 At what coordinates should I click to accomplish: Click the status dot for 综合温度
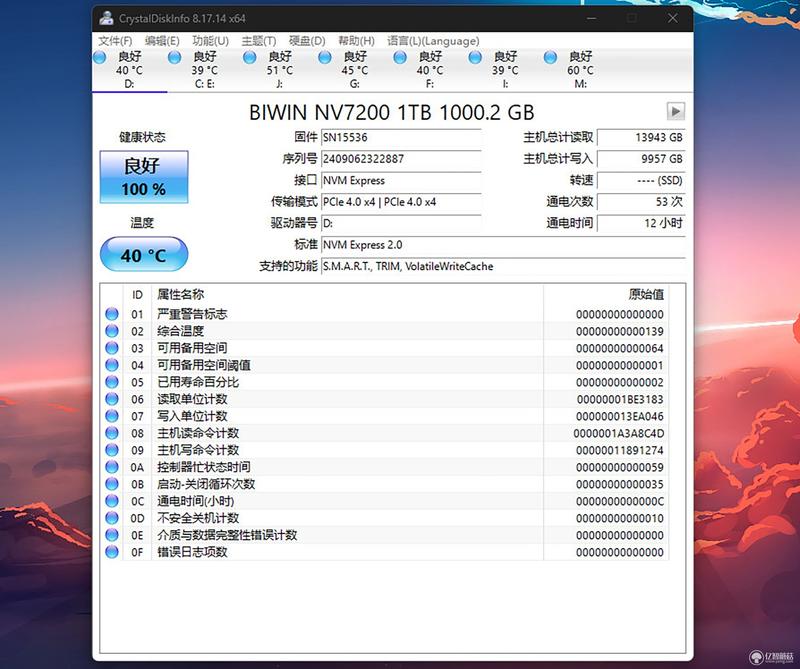pyautogui.click(x=112, y=331)
